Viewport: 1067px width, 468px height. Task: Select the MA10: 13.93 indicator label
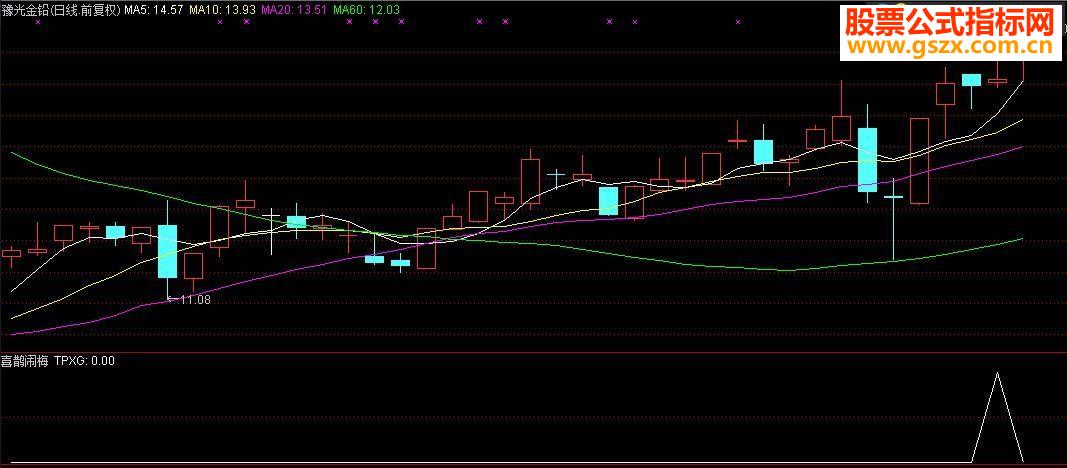pos(222,10)
